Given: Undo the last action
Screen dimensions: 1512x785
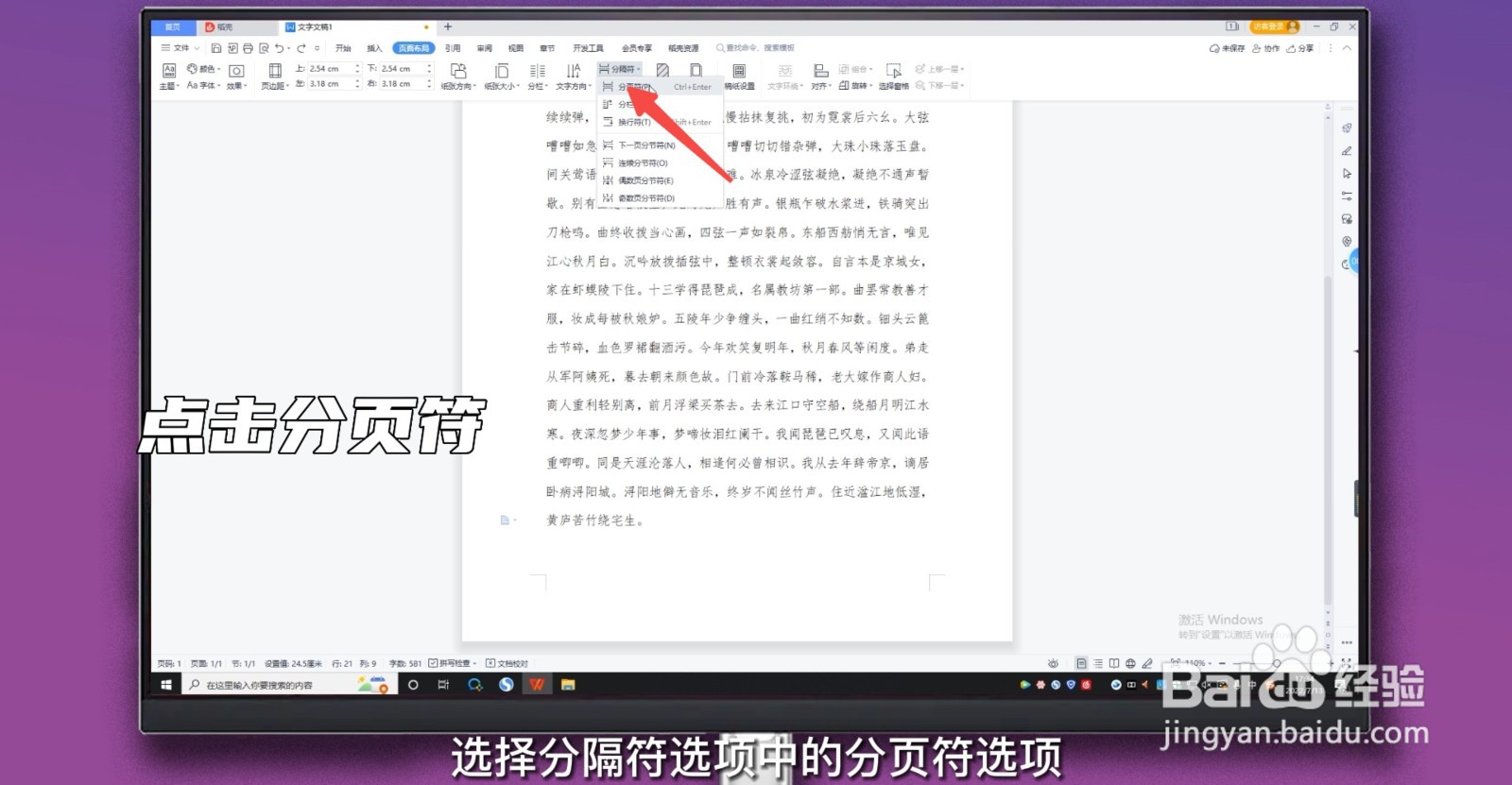Looking at the screenshot, I should coord(279,48).
